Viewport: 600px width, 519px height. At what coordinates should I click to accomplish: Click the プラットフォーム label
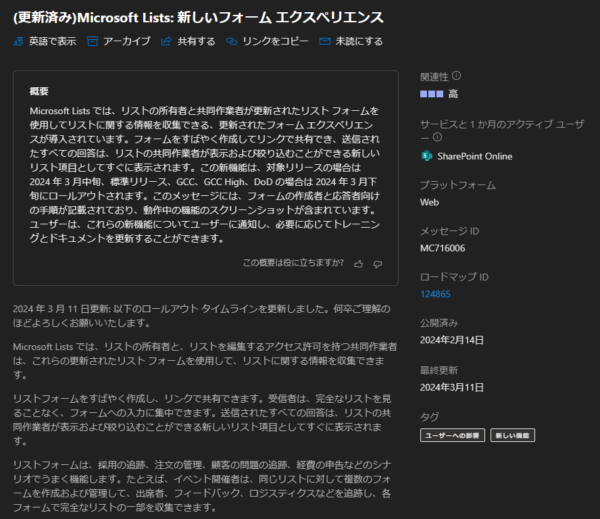click(458, 185)
